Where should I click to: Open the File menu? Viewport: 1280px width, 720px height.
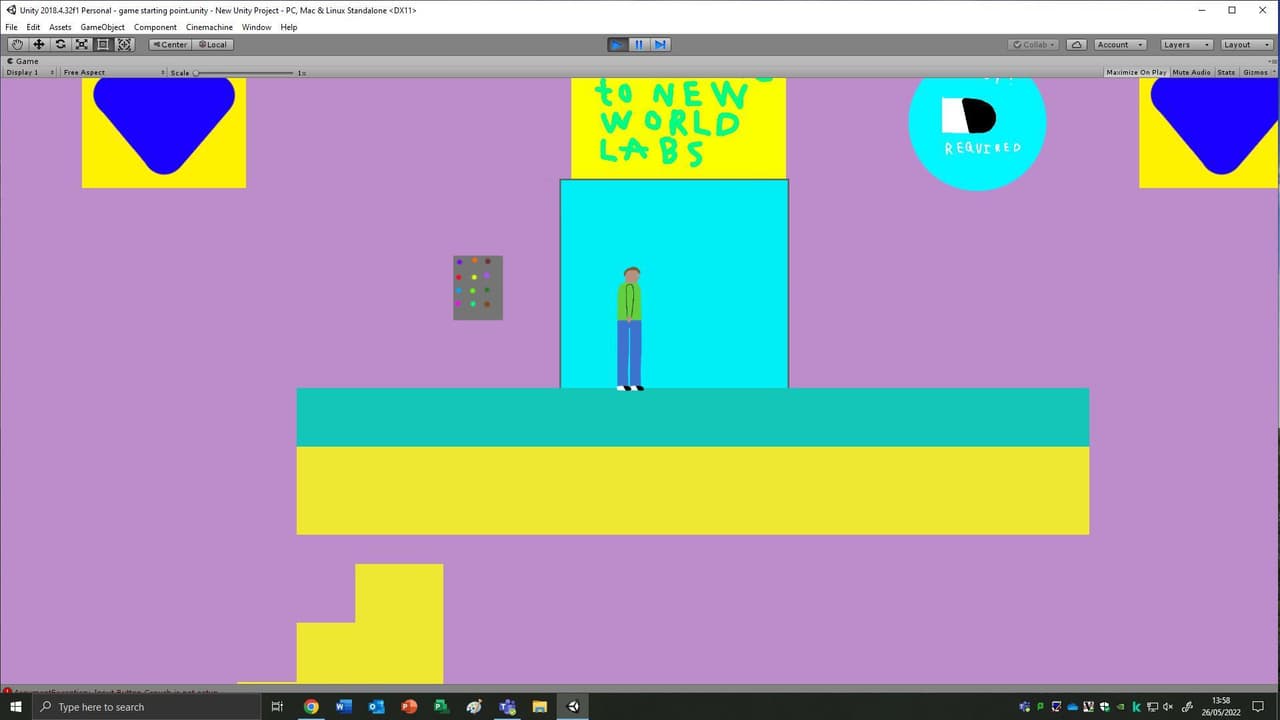[x=12, y=27]
